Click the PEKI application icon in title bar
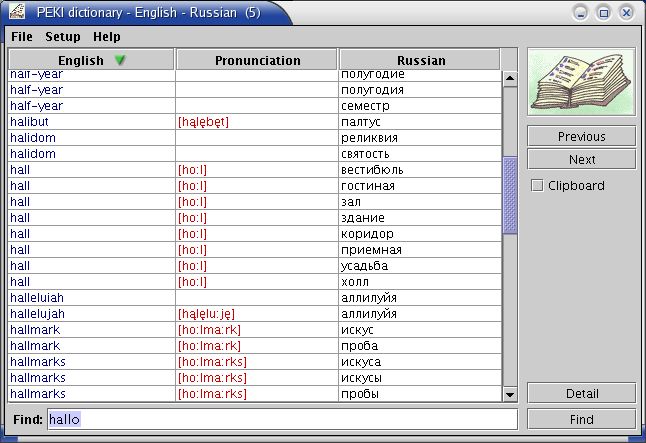 click(16, 13)
